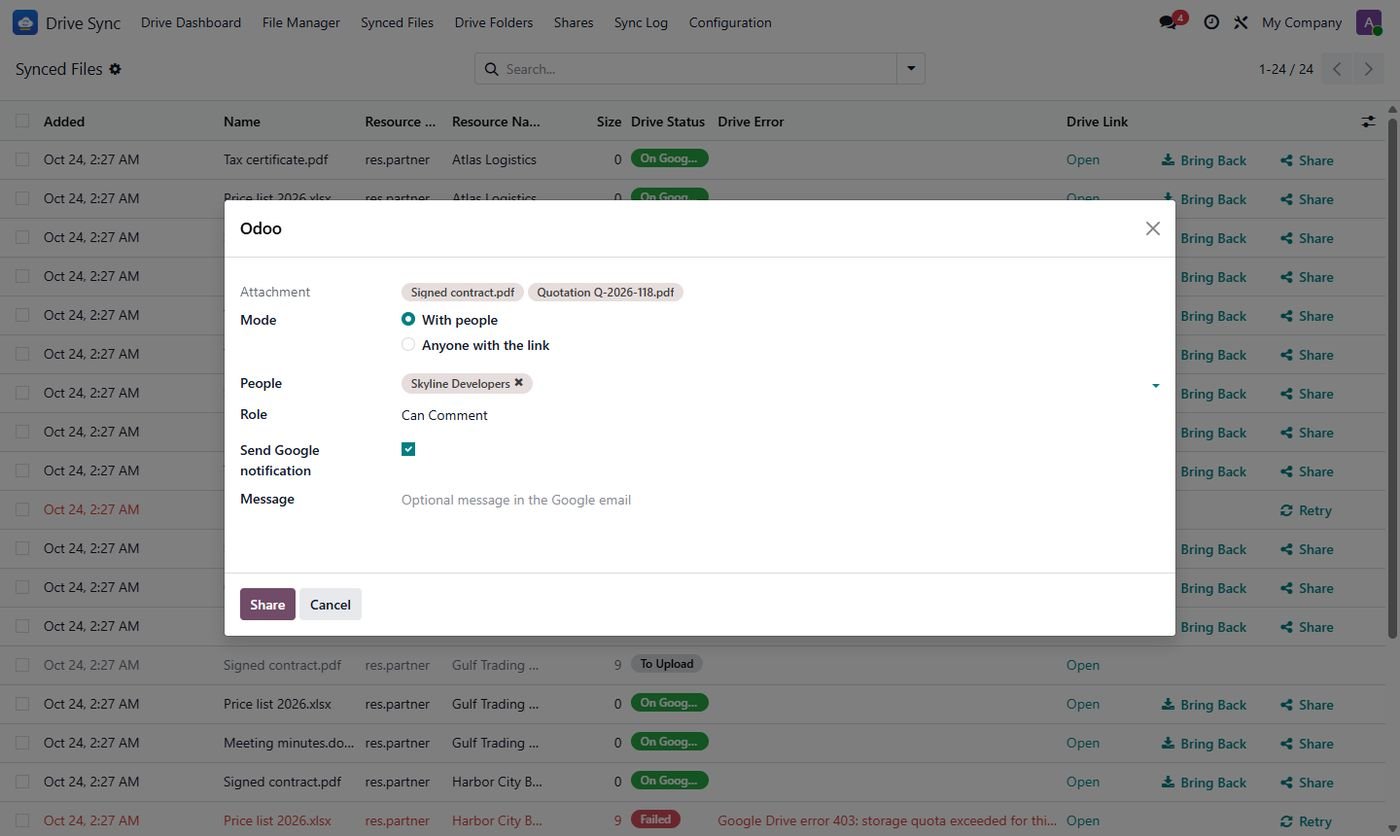Toggle the search options dropdown
Screen dimensions: 1400x836
point(911,69)
